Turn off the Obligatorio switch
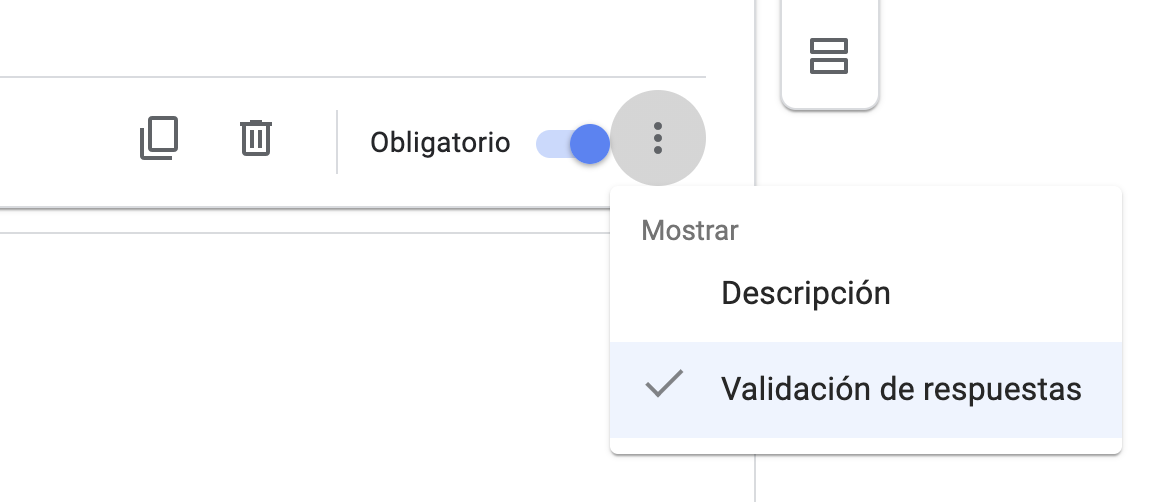The height and width of the screenshot is (502, 1164). (573, 144)
